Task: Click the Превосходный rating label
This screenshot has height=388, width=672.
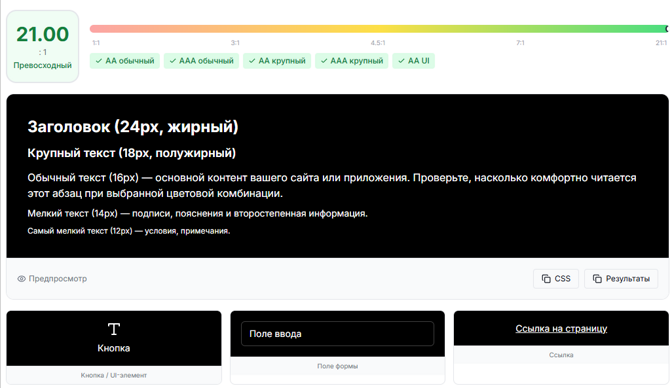Action: click(x=42, y=65)
